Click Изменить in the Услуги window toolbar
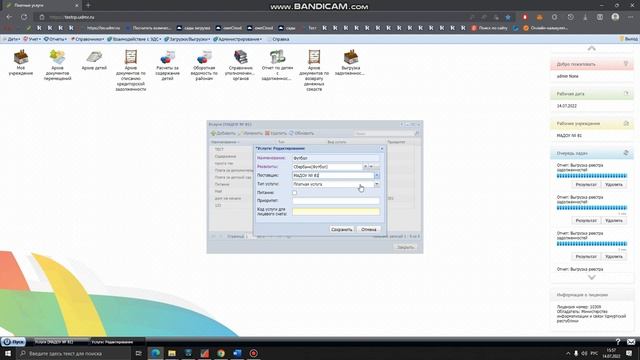 [x=250, y=133]
